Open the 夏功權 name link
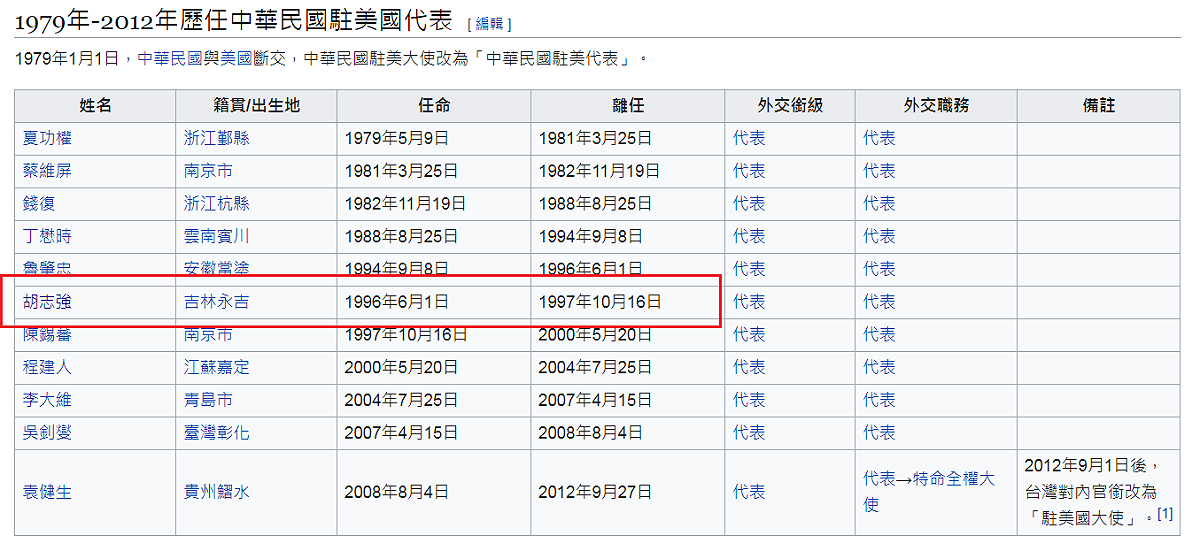The width and height of the screenshot is (1200, 551). pos(47,138)
